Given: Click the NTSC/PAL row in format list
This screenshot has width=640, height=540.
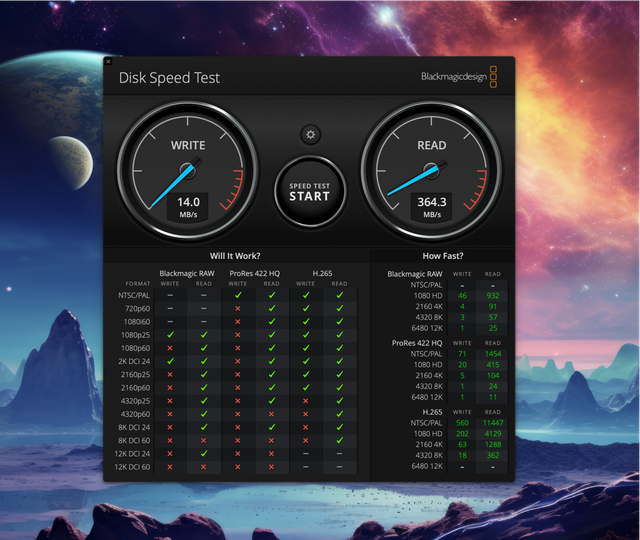Looking at the screenshot, I should [134, 295].
